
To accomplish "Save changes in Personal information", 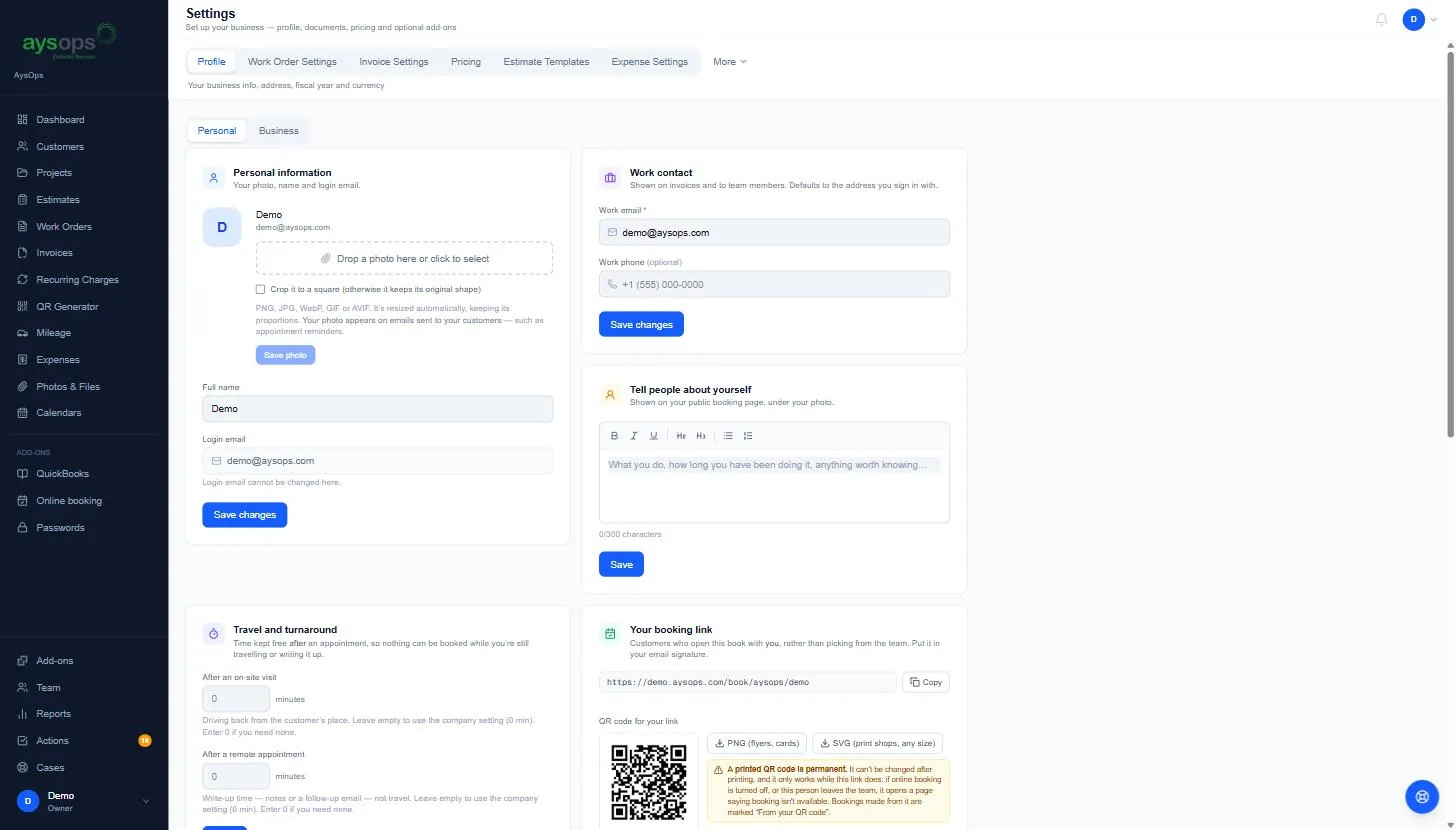I will point(245,515).
